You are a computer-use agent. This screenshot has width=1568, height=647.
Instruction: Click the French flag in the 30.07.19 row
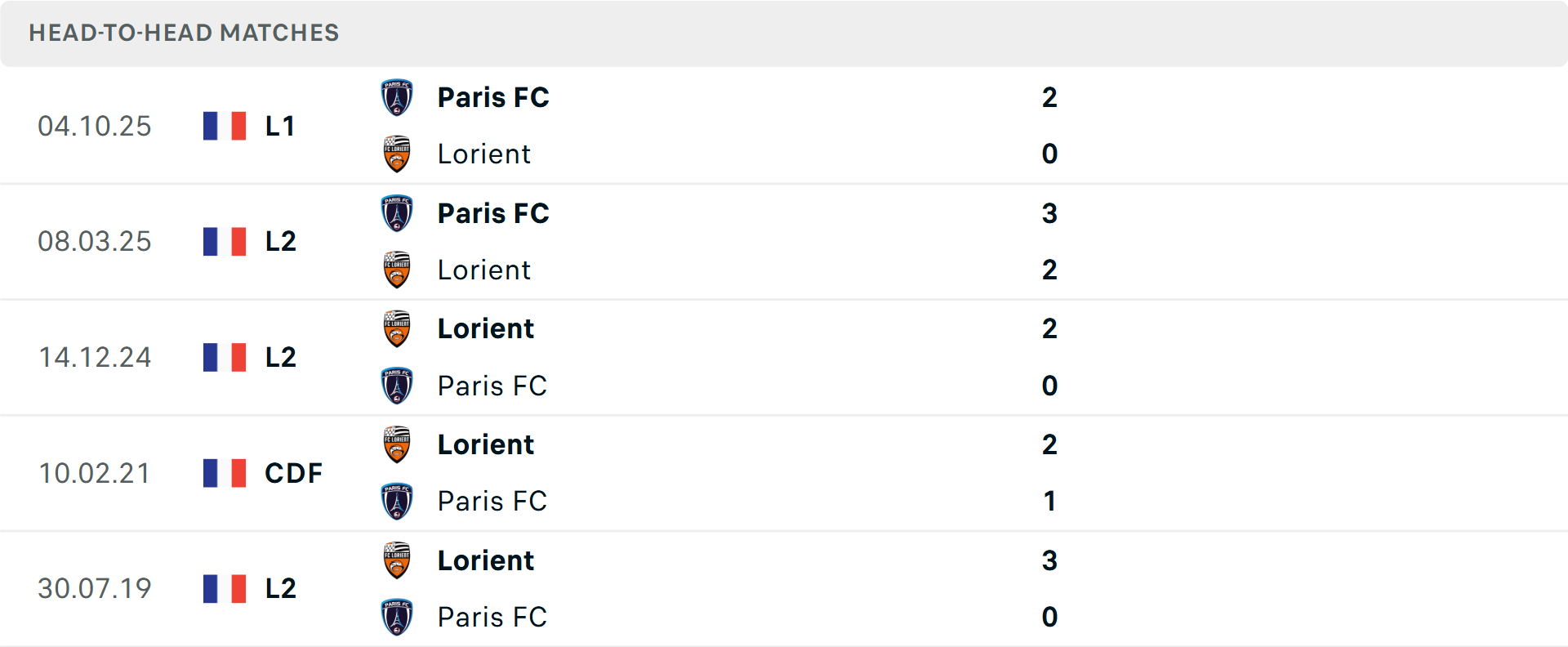224,588
